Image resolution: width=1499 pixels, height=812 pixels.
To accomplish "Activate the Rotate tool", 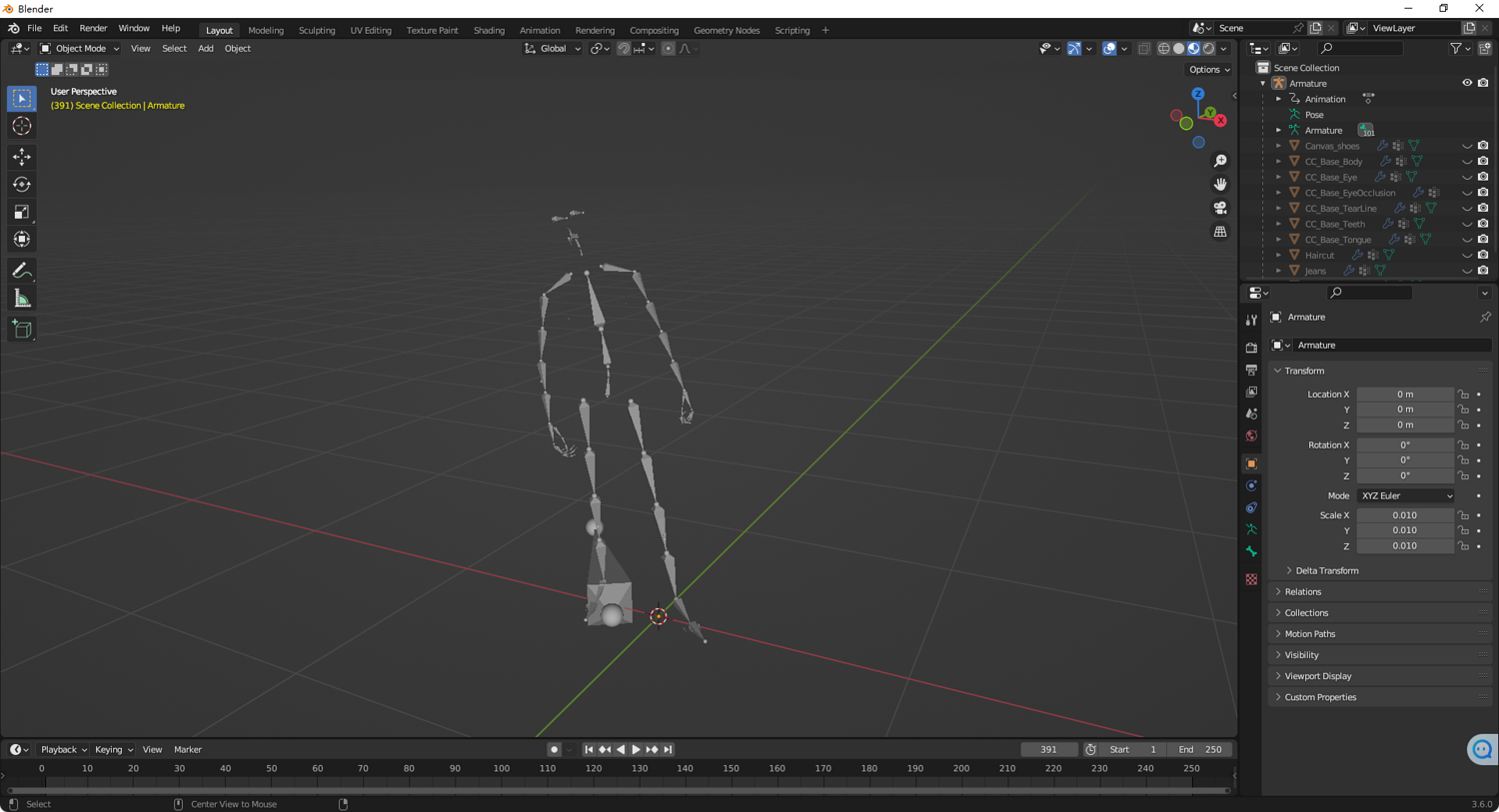I will (22, 185).
